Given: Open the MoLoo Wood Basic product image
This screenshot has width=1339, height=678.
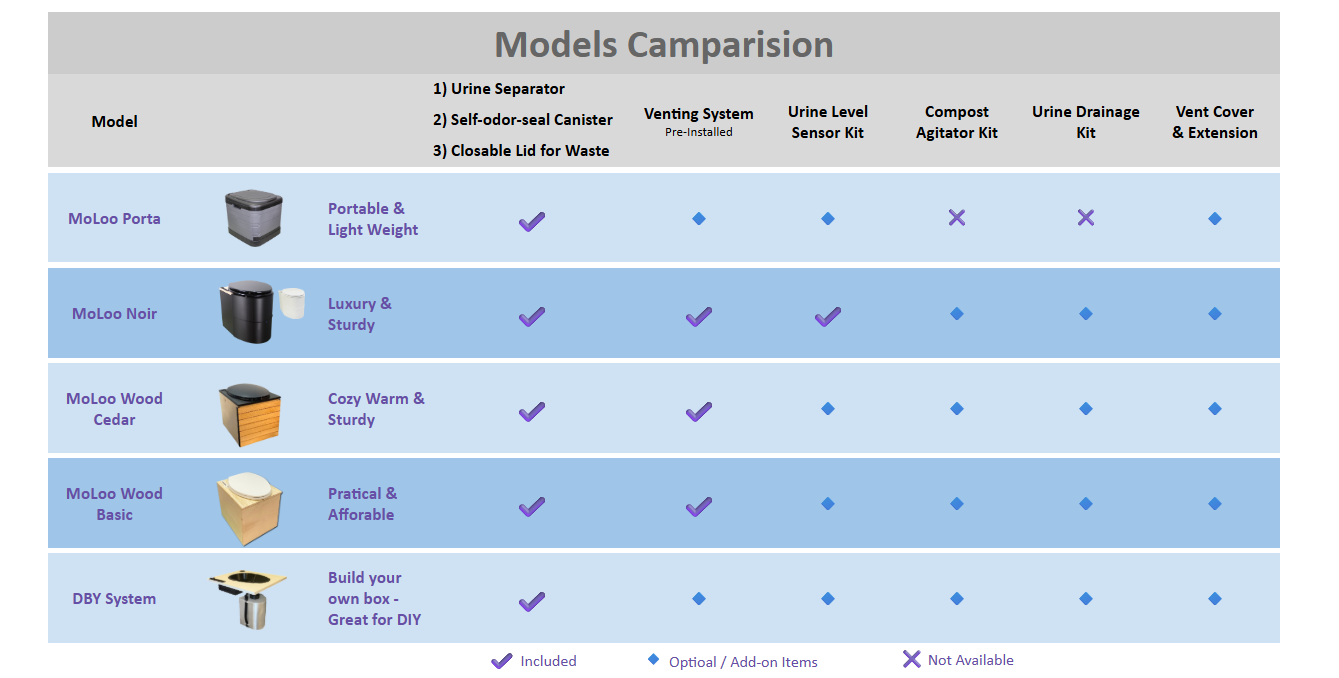Looking at the screenshot, I should [x=250, y=506].
